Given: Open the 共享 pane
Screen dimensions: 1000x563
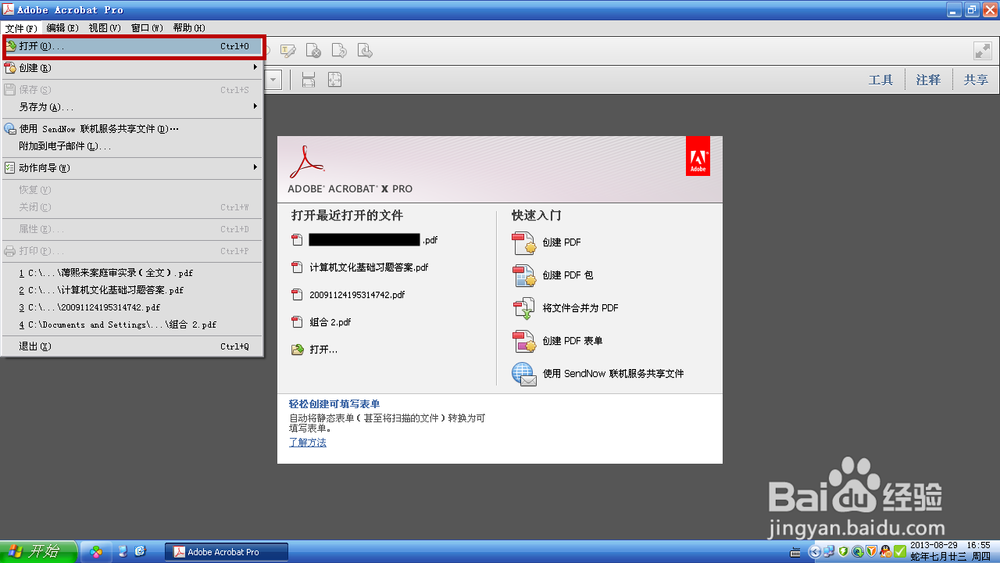Looking at the screenshot, I should [x=976, y=80].
